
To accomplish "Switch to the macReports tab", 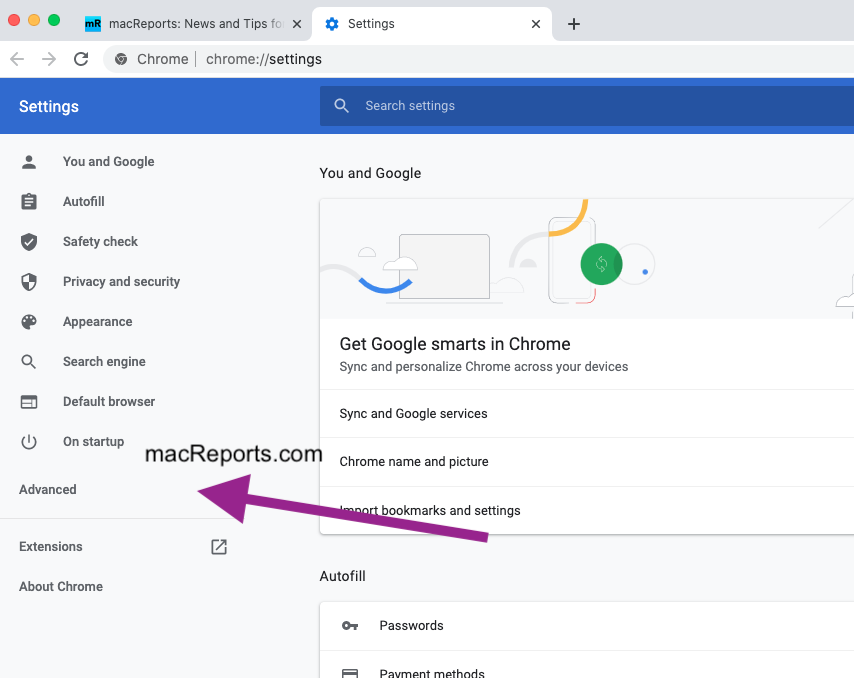I will point(193,24).
